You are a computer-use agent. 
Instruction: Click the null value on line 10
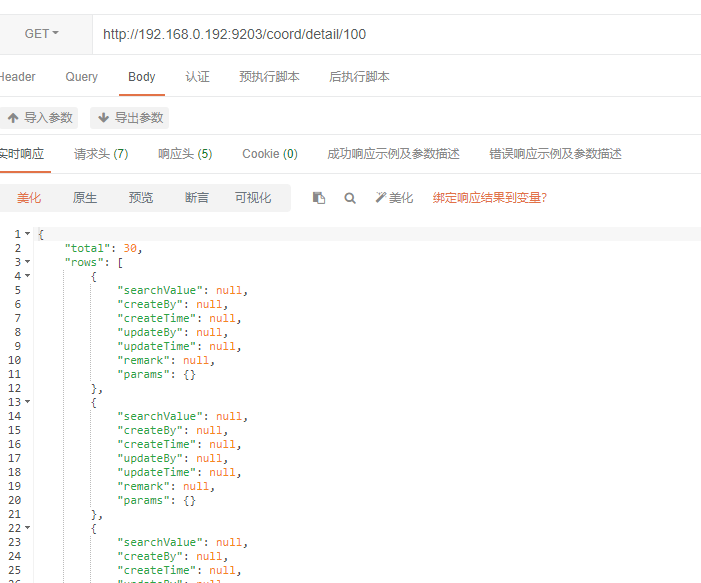pyautogui.click(x=196, y=360)
